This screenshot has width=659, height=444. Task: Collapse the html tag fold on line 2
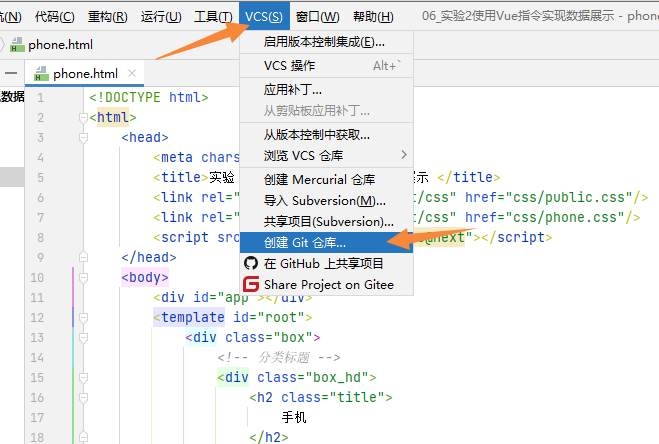(x=83, y=118)
